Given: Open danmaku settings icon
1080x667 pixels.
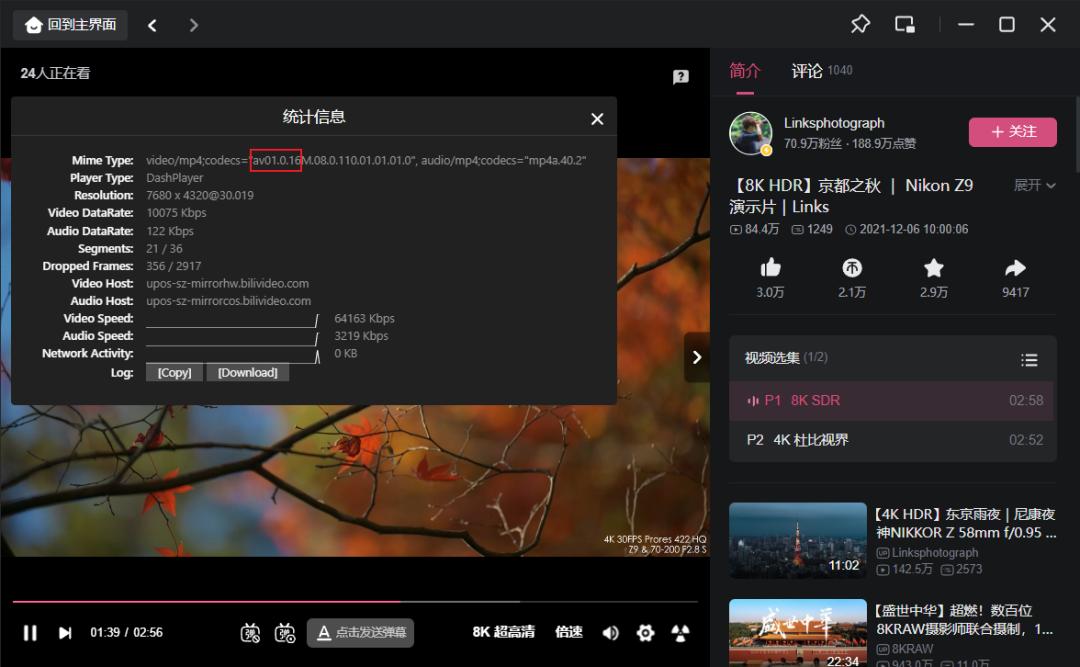Looking at the screenshot, I should (x=284, y=633).
